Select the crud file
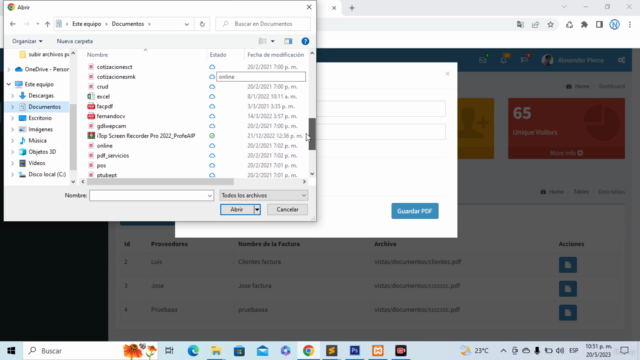Image resolution: width=640 pixels, height=360 pixels. click(x=102, y=87)
